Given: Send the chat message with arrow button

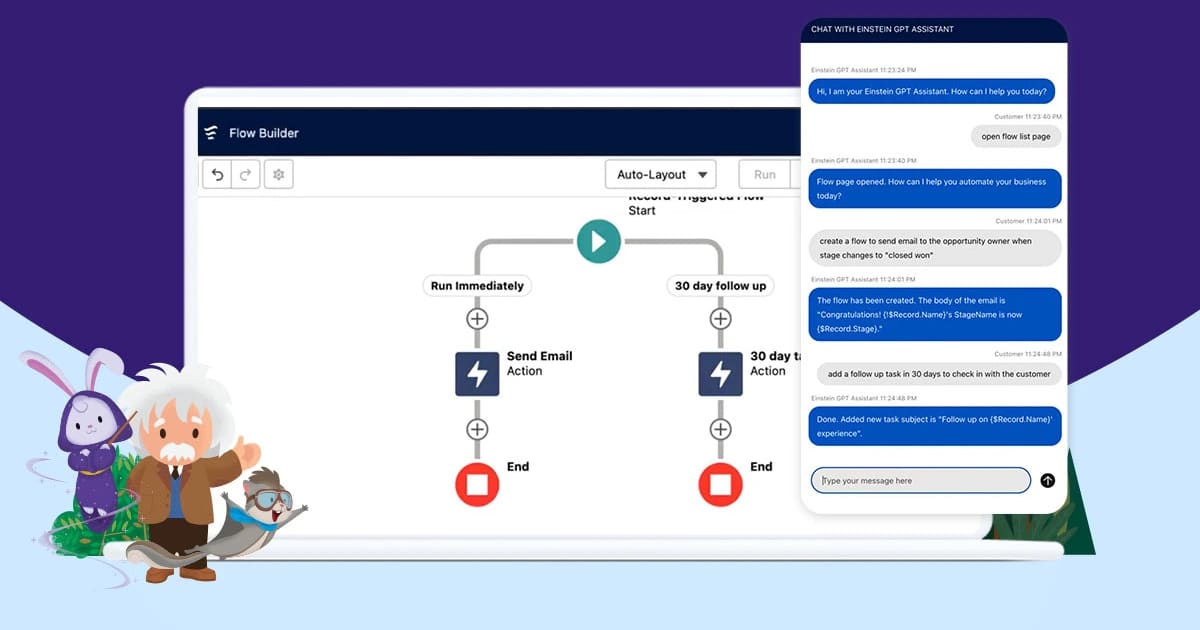Looking at the screenshot, I should tap(1047, 481).
